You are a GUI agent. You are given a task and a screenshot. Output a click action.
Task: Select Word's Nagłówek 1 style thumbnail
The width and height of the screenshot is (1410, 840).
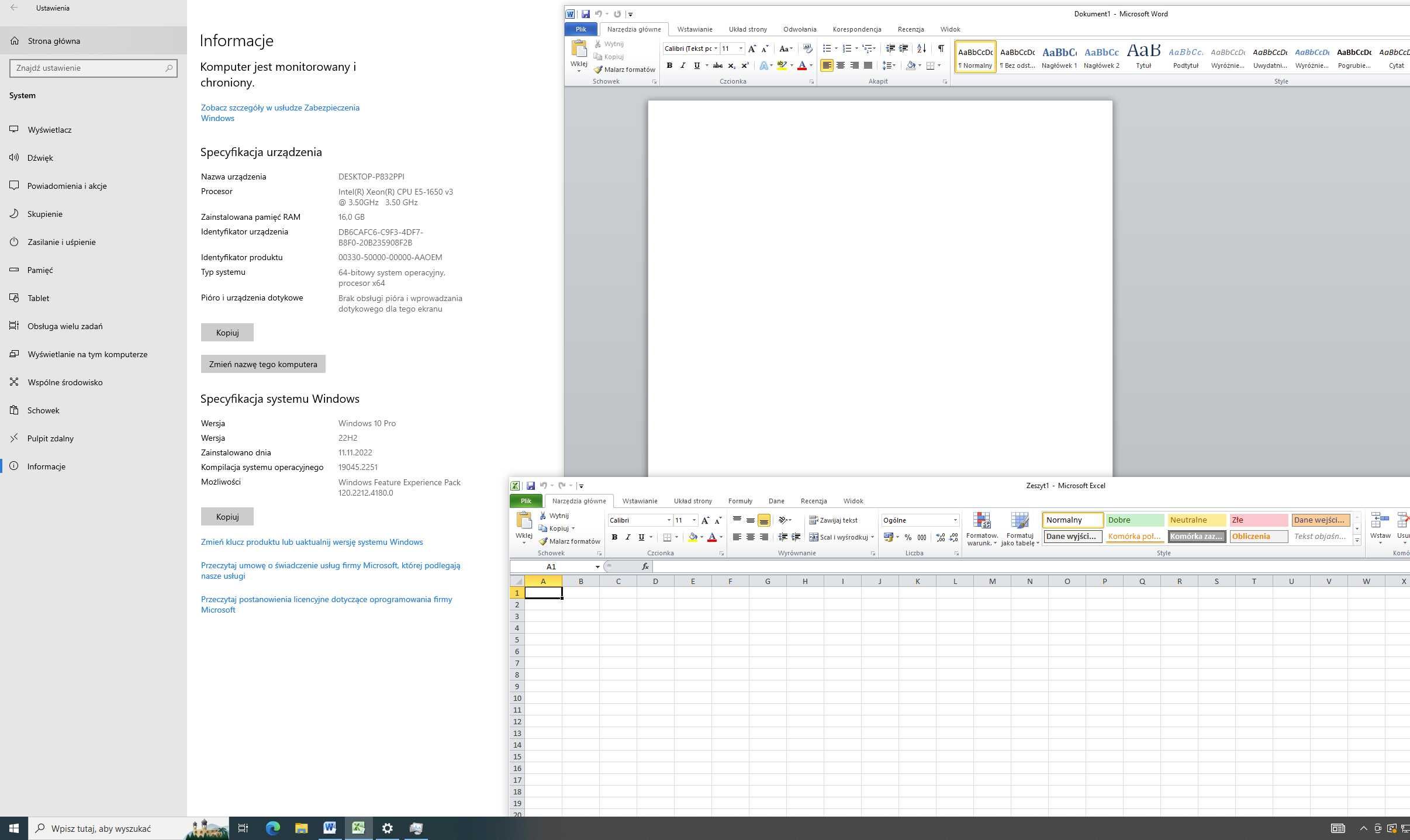tap(1059, 57)
